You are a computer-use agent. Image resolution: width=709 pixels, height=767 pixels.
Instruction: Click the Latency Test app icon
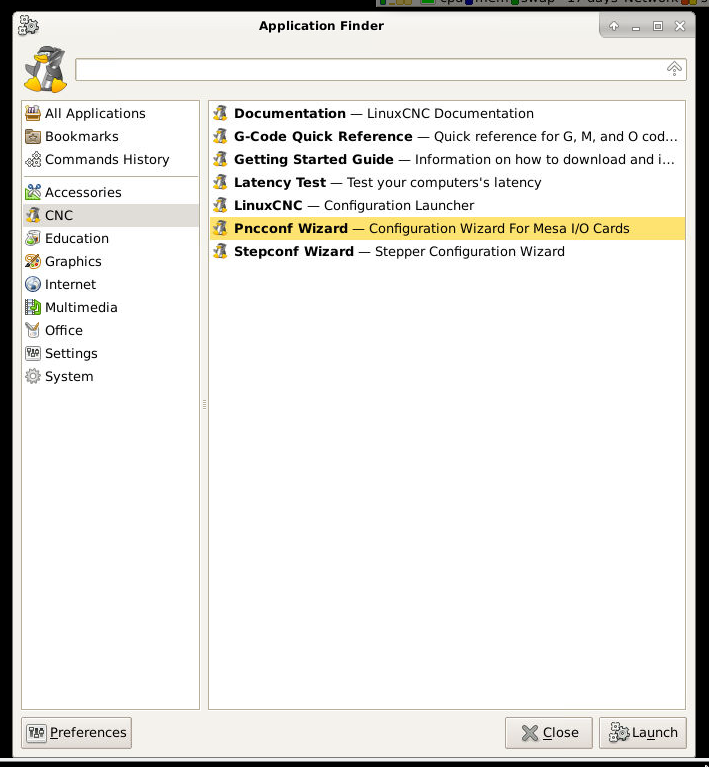point(220,182)
